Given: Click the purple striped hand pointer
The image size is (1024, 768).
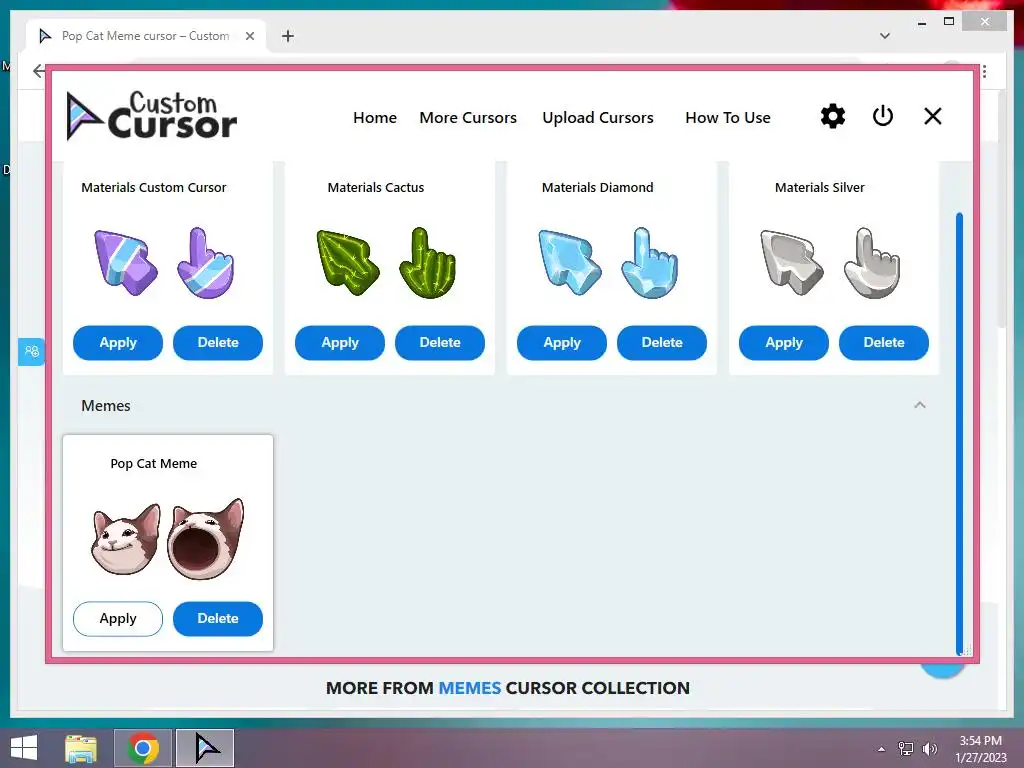Looking at the screenshot, I should click(206, 263).
